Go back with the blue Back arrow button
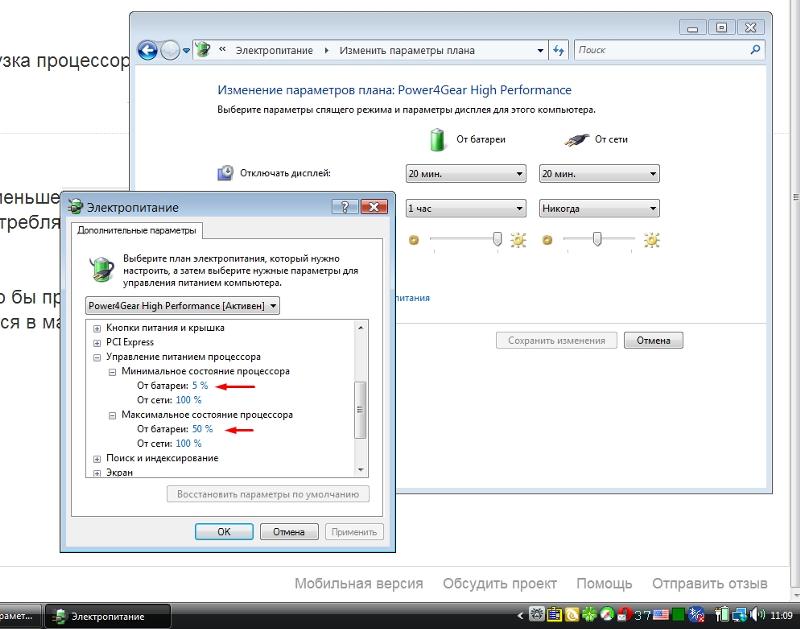The width and height of the screenshot is (800, 629). [148, 50]
